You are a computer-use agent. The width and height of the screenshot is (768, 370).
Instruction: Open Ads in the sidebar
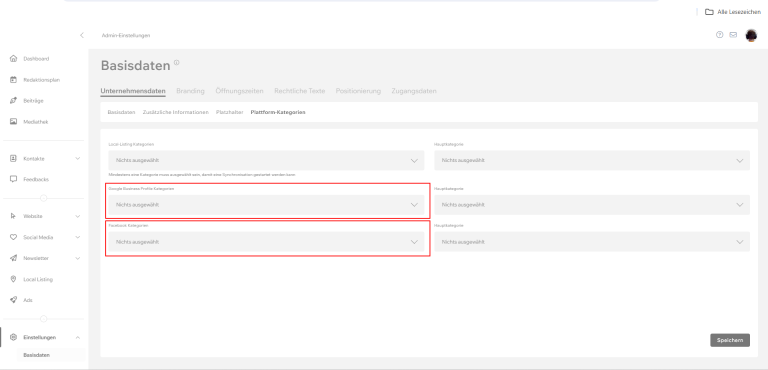[x=28, y=300]
